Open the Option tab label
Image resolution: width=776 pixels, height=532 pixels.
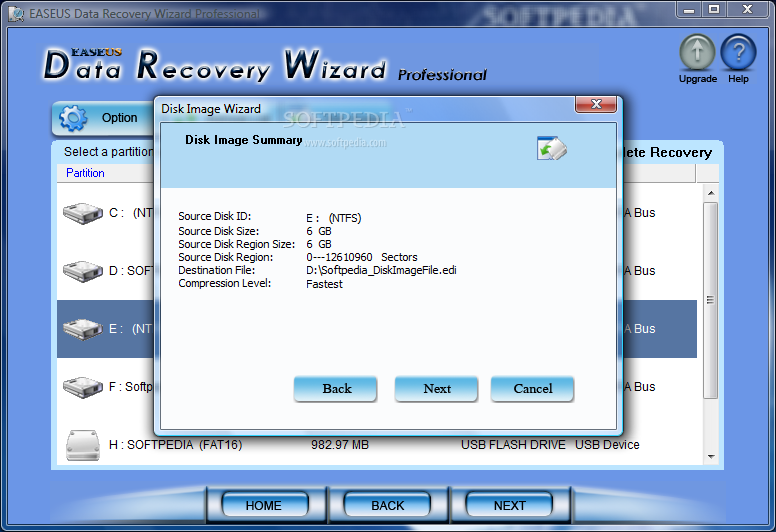119,118
